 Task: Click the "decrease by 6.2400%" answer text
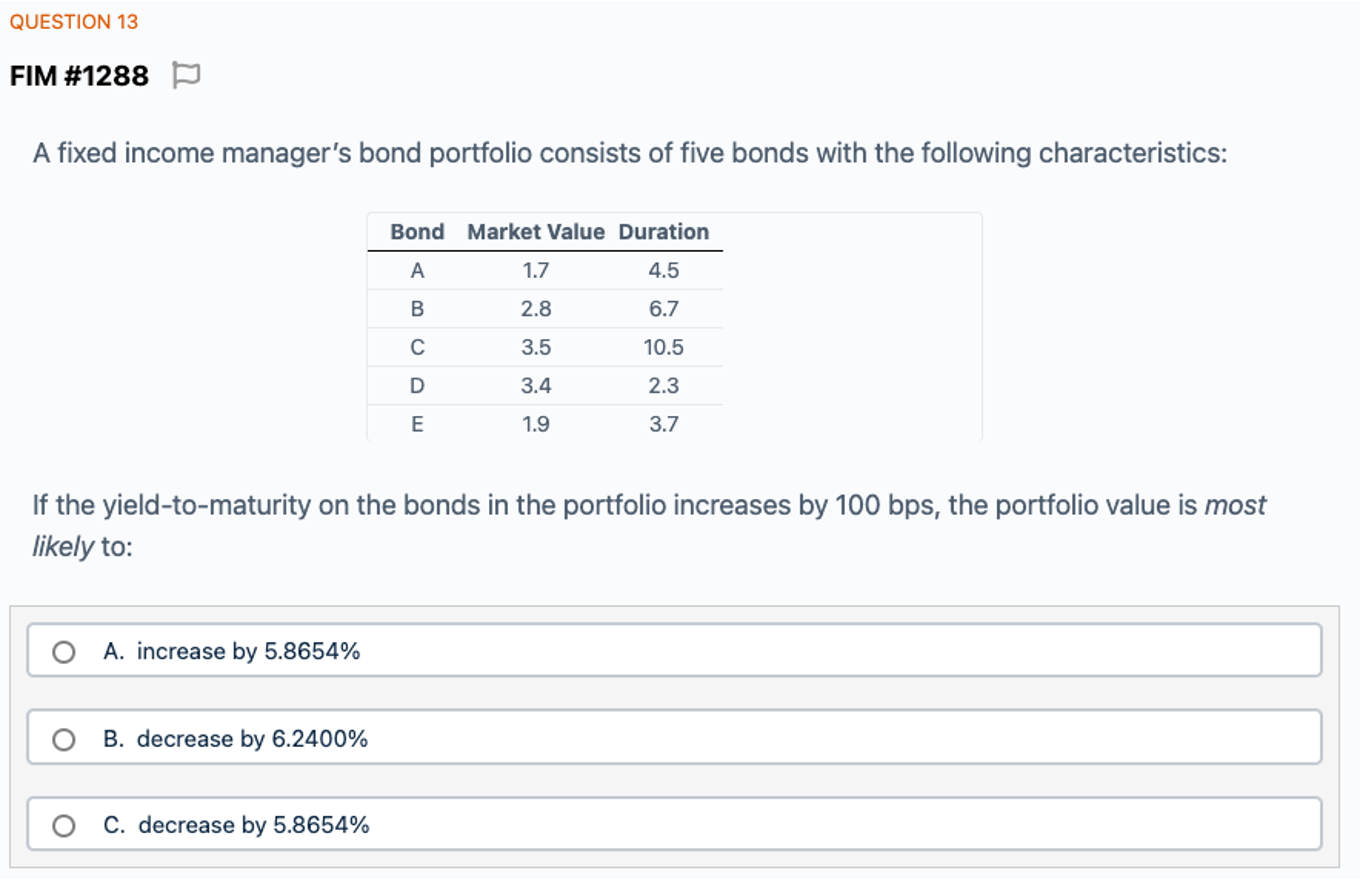pos(252,740)
